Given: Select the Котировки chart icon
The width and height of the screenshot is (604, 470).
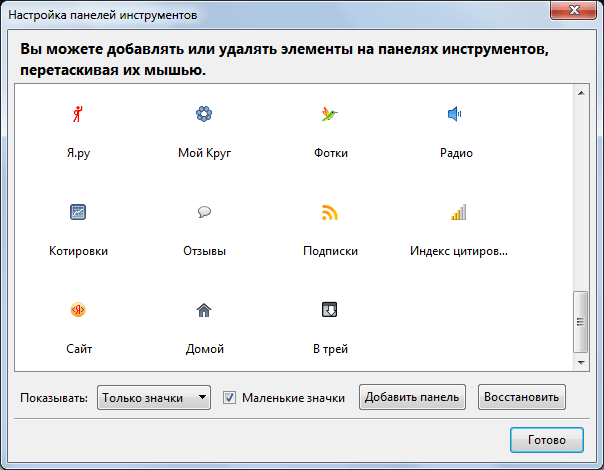Looking at the screenshot, I should point(78,212).
